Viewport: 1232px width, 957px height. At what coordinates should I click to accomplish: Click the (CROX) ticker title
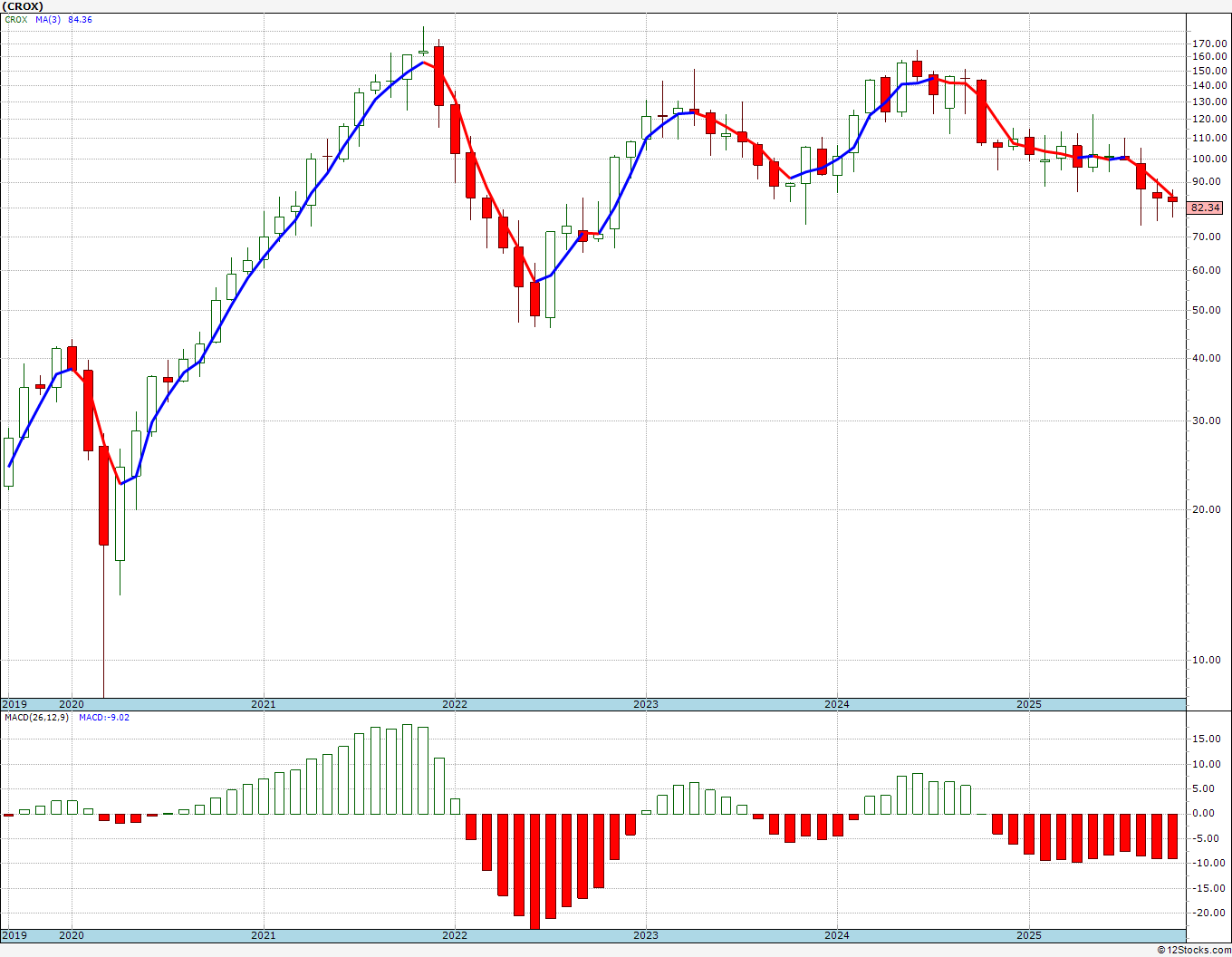(x=23, y=5)
